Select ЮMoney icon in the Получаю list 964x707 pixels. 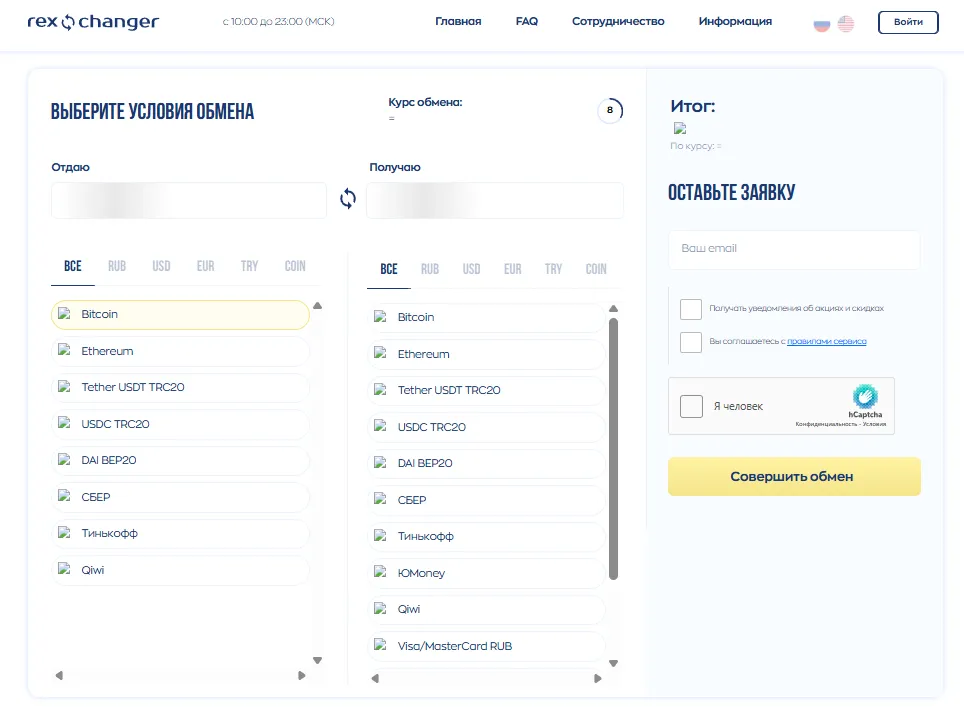point(381,572)
